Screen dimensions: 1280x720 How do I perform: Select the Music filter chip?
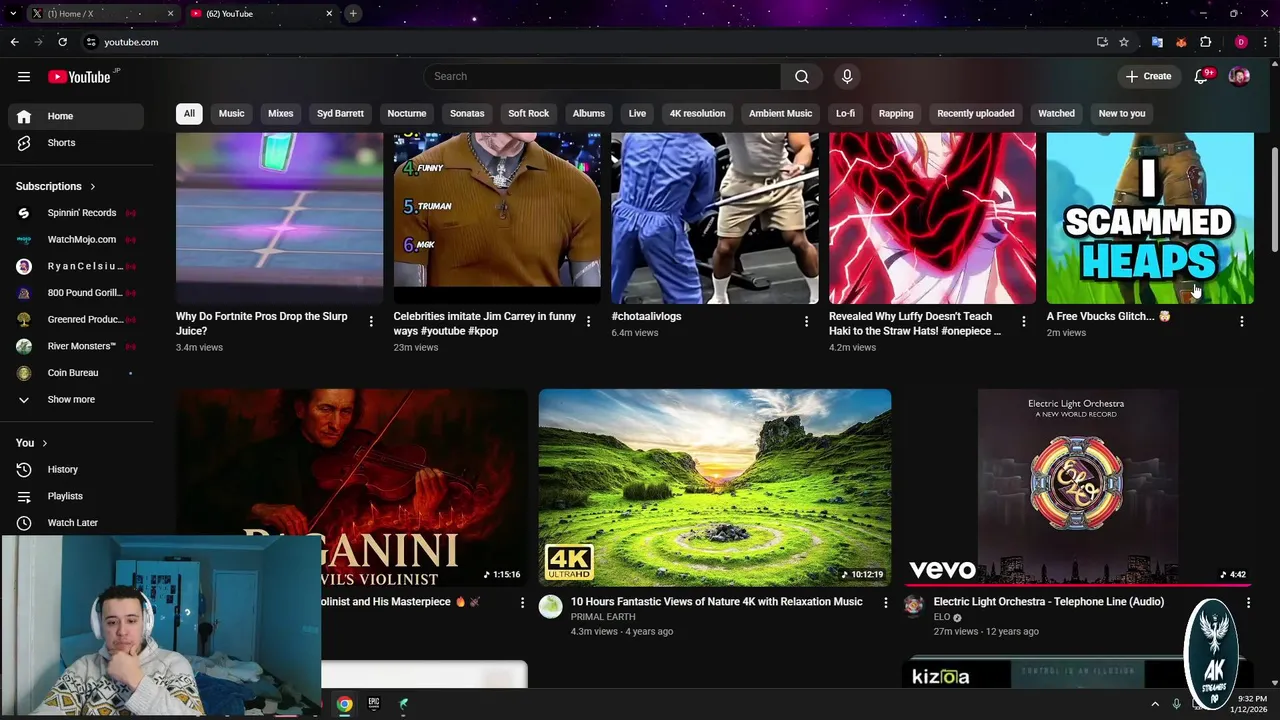[x=231, y=114]
